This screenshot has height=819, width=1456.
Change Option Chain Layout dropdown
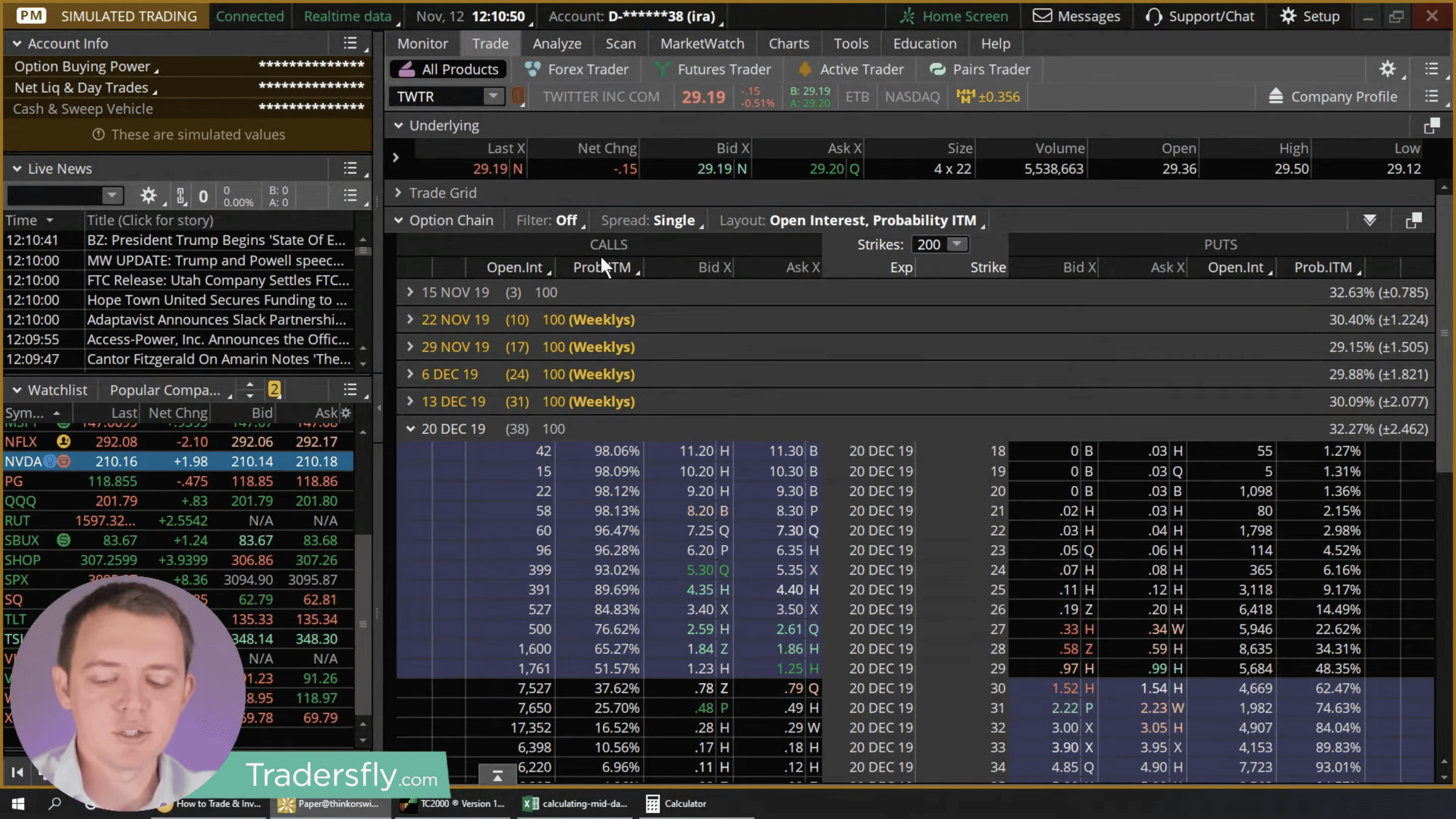(x=852, y=220)
